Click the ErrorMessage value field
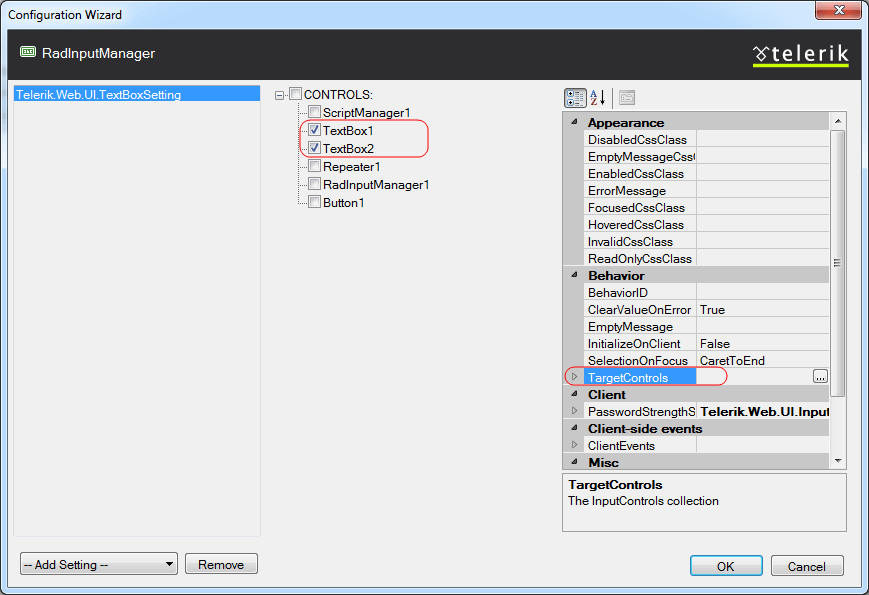The width and height of the screenshot is (869, 595). coord(763,191)
